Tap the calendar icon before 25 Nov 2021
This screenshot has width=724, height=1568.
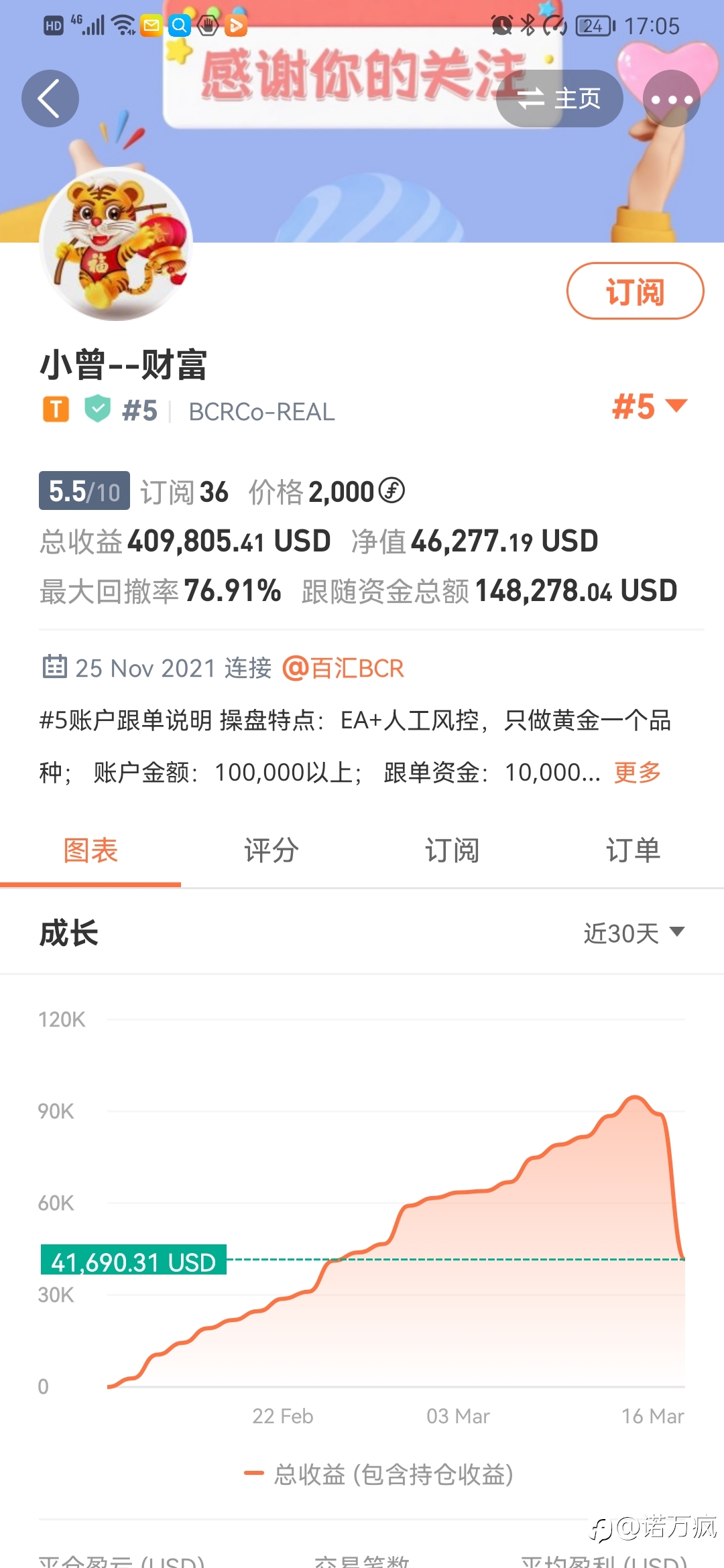tap(55, 667)
